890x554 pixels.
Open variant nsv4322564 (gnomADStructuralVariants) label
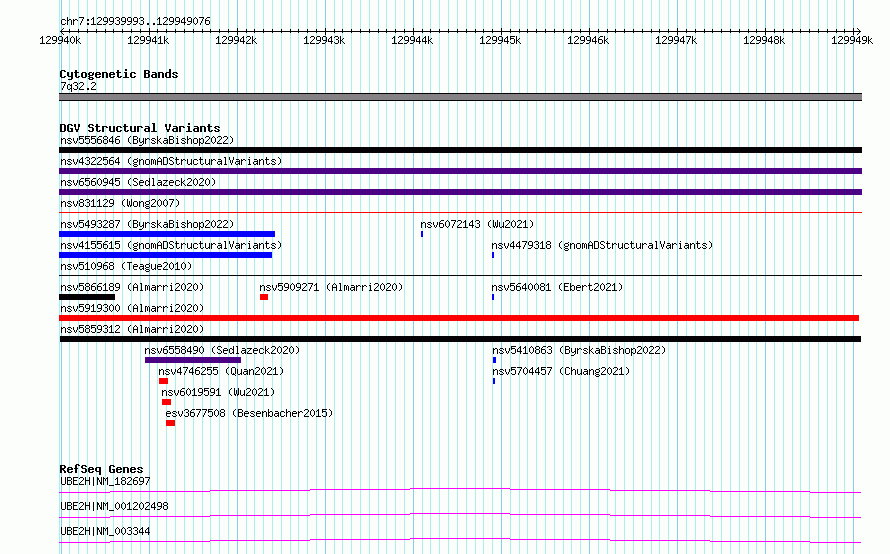tap(171, 161)
